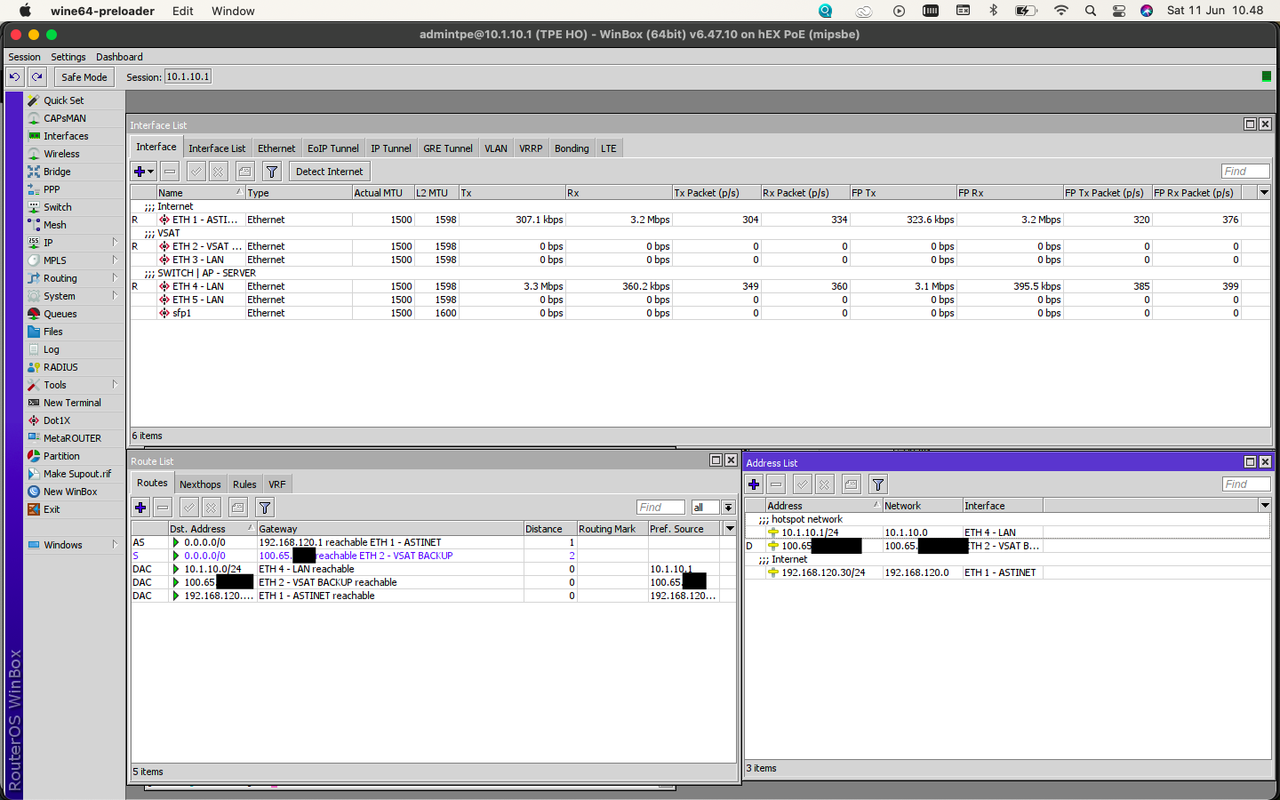The width and height of the screenshot is (1280, 800).
Task: Click filter icon in Interface List
Action: (271, 172)
